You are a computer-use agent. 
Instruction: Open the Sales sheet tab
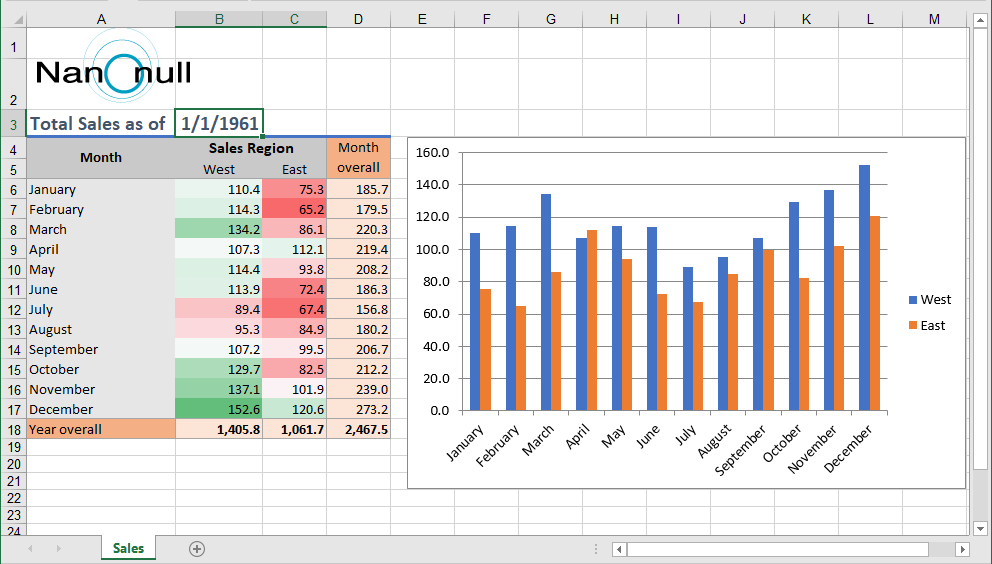(128, 548)
